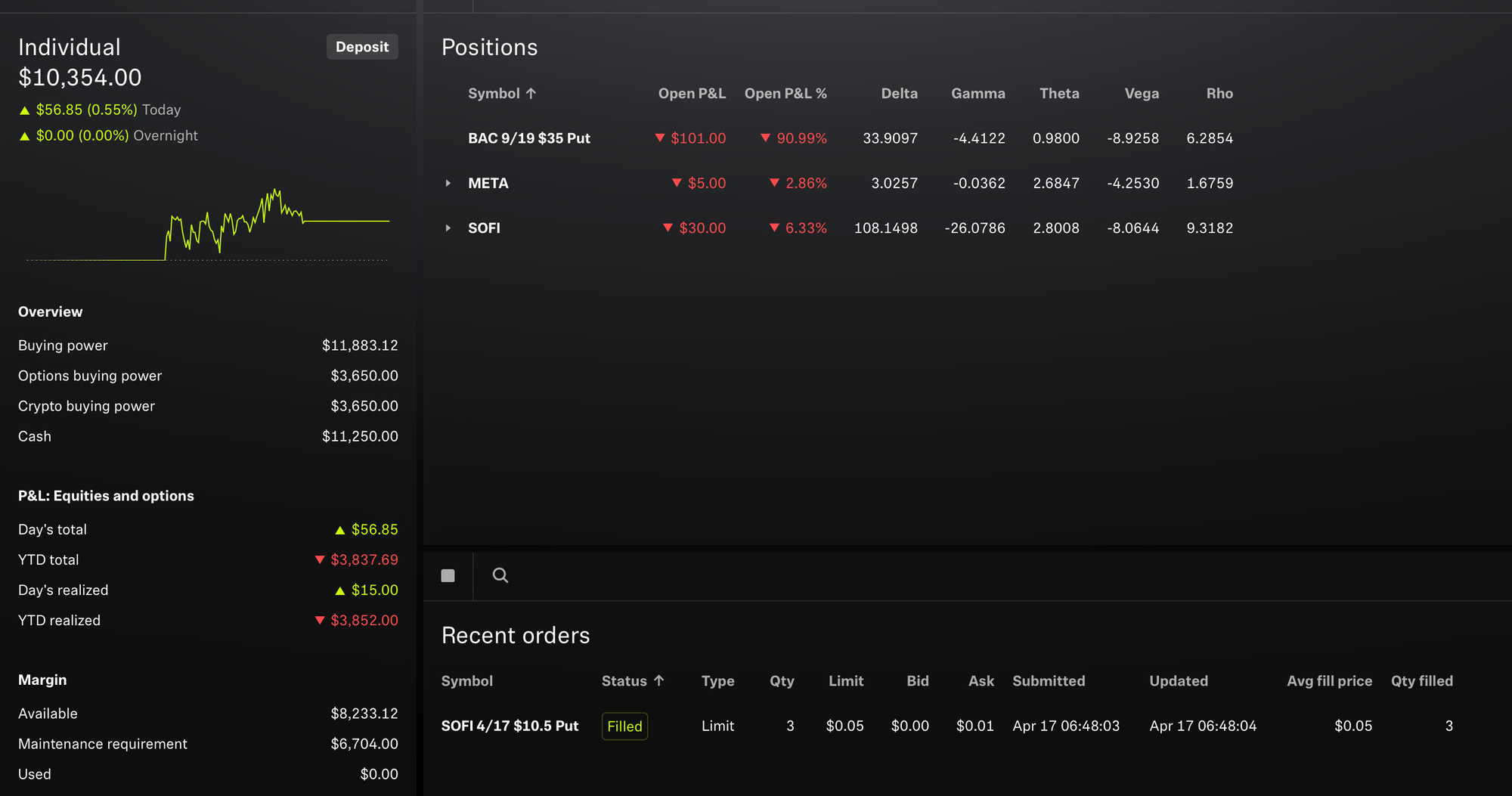Click Options buying power row

click(x=208, y=376)
